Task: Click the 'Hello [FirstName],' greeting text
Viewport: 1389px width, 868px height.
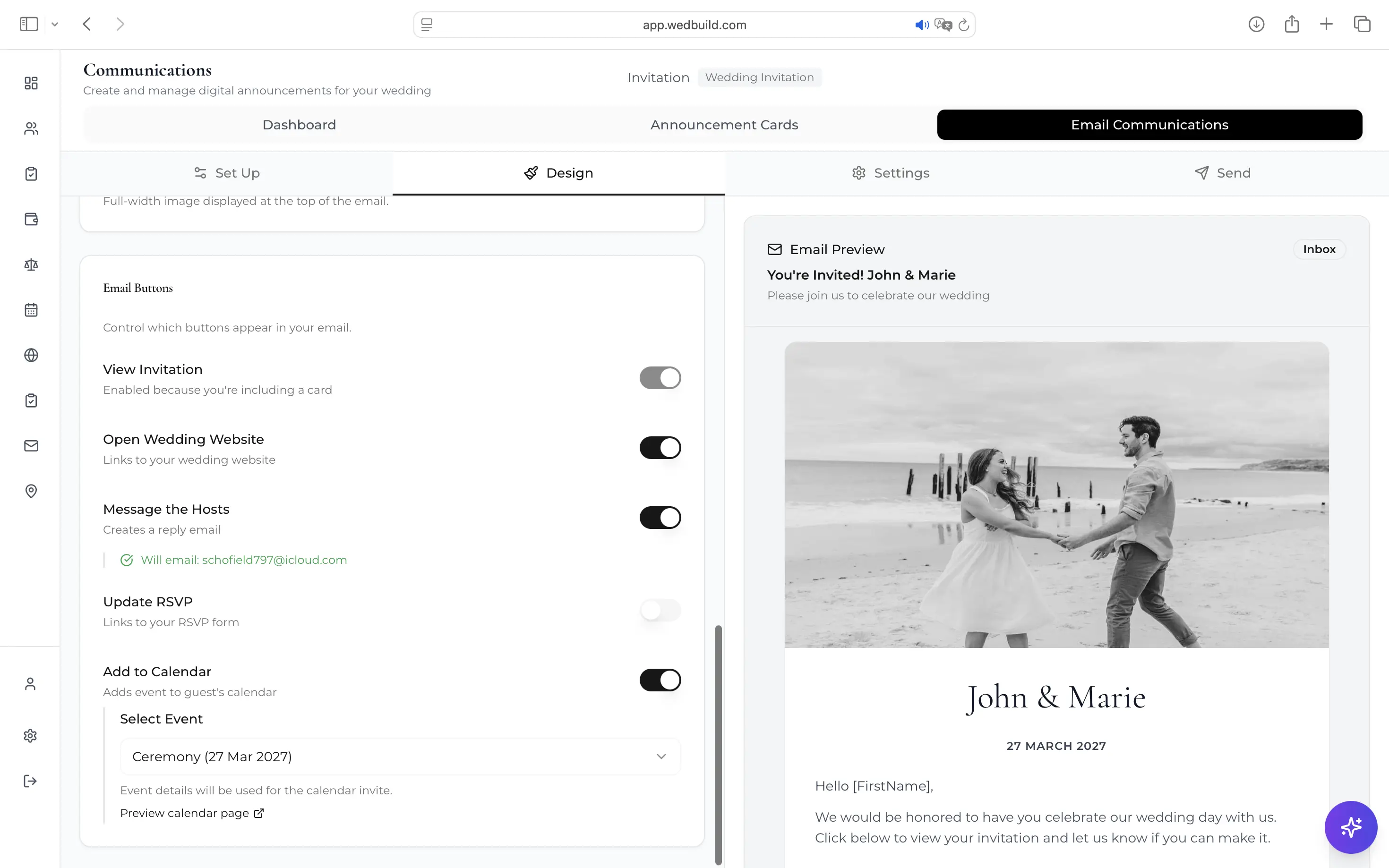Action: [x=874, y=786]
